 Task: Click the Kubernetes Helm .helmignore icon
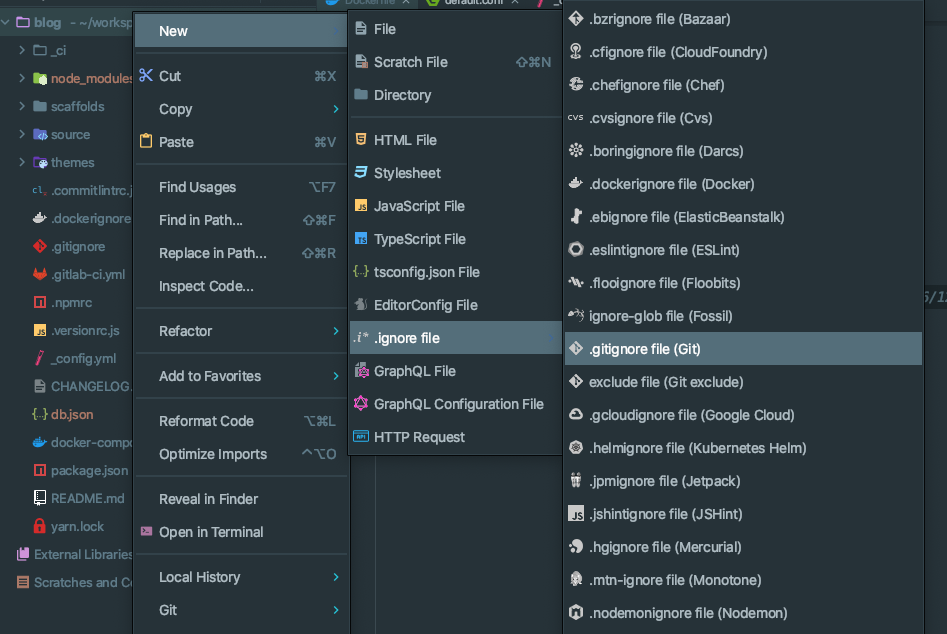point(576,447)
